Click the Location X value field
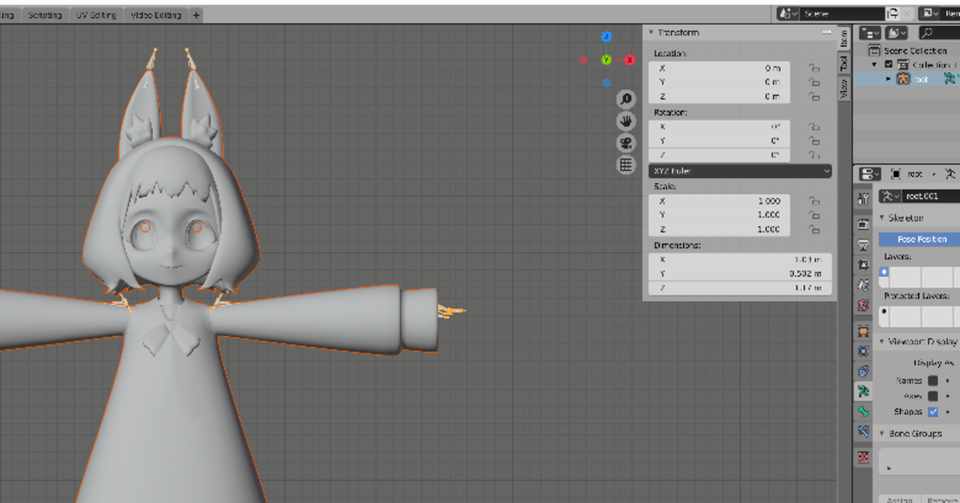 (719, 68)
